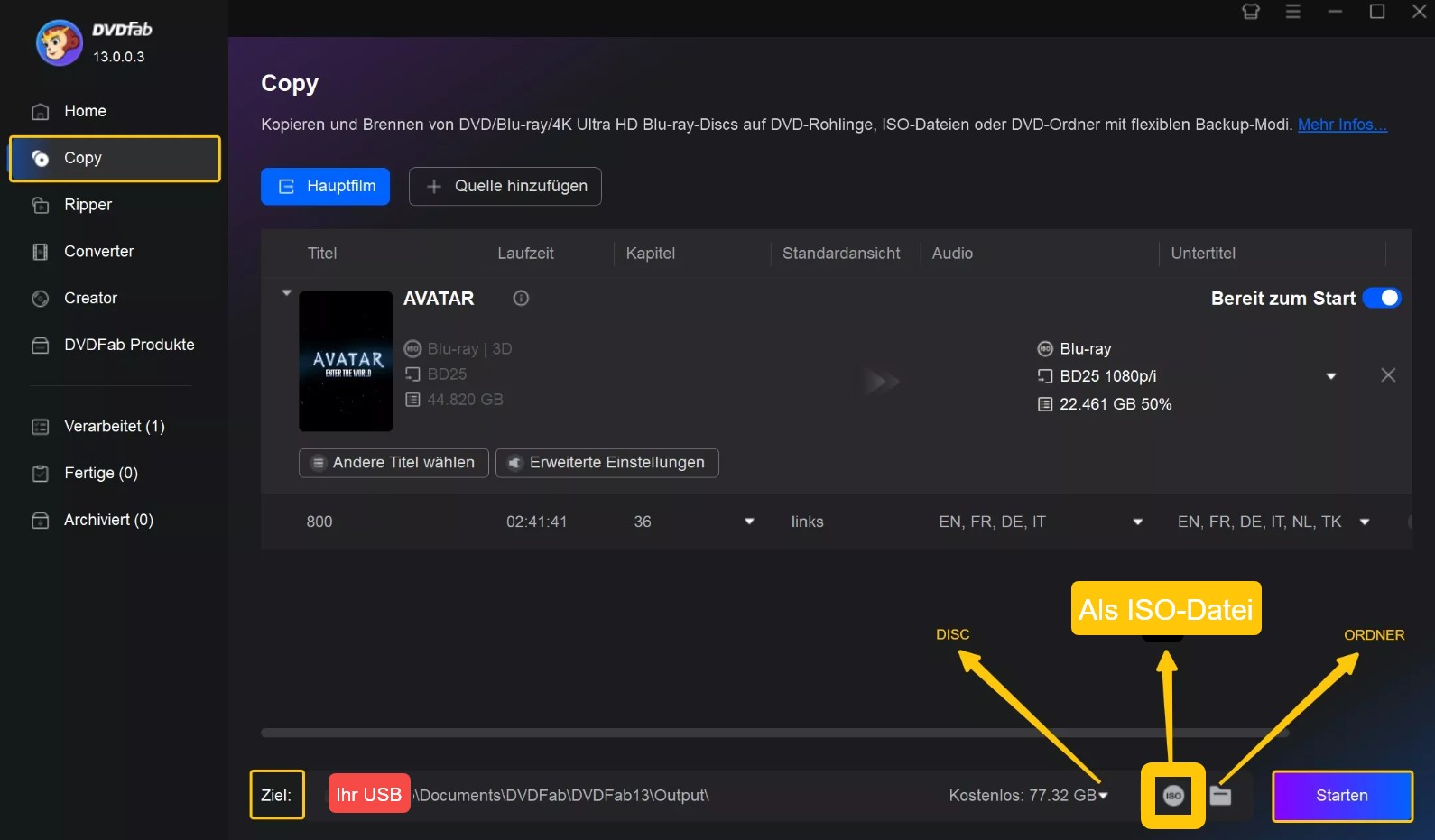Click Andere Titel wählen button
This screenshot has width=1435, height=840.
click(x=393, y=463)
